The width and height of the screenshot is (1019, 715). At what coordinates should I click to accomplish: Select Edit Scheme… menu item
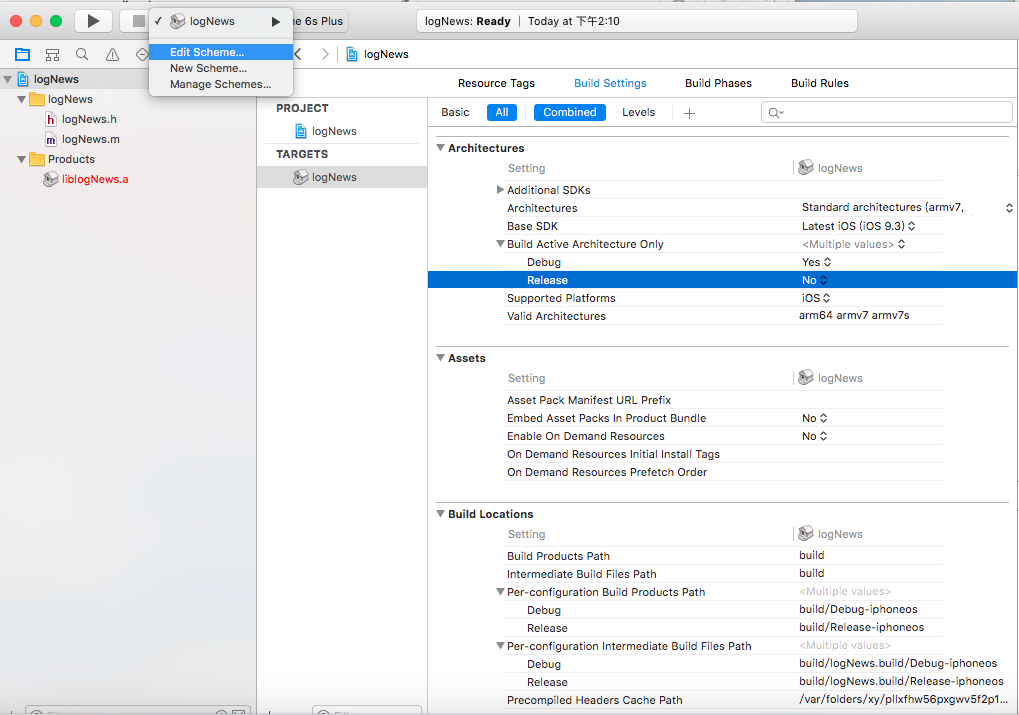[221, 52]
